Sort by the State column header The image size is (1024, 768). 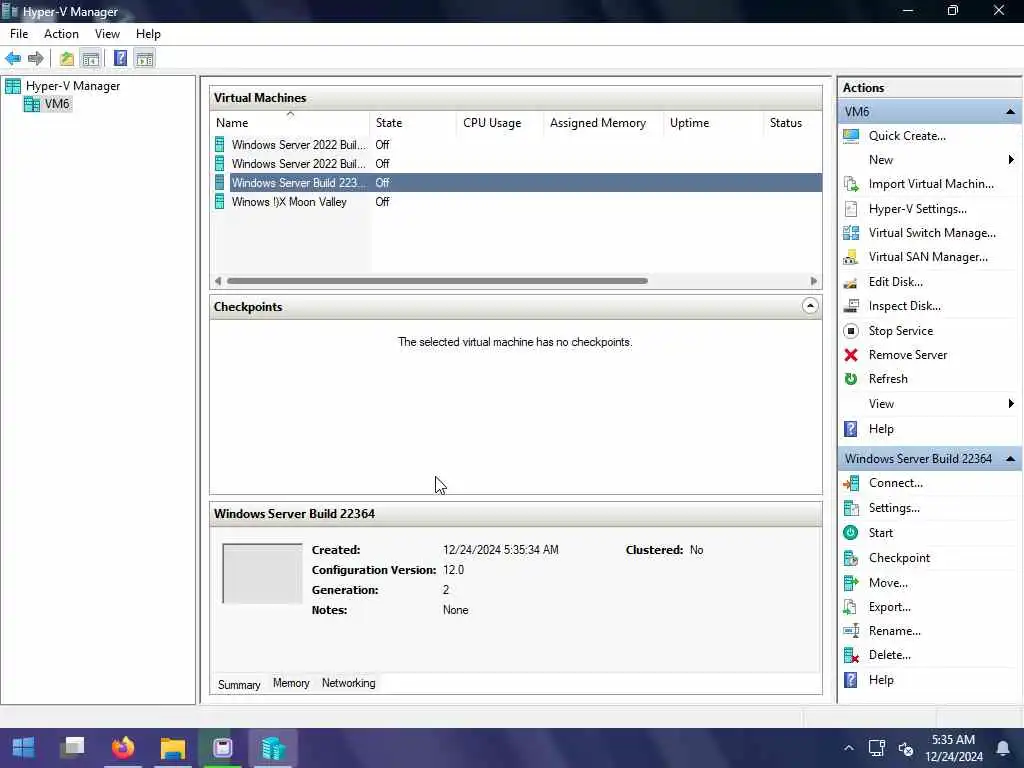(413, 123)
